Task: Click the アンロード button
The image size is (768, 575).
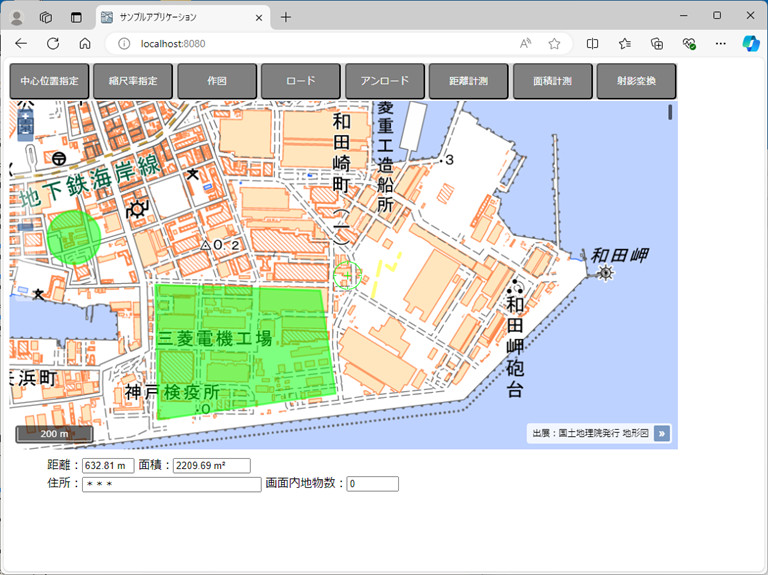Action: click(384, 81)
